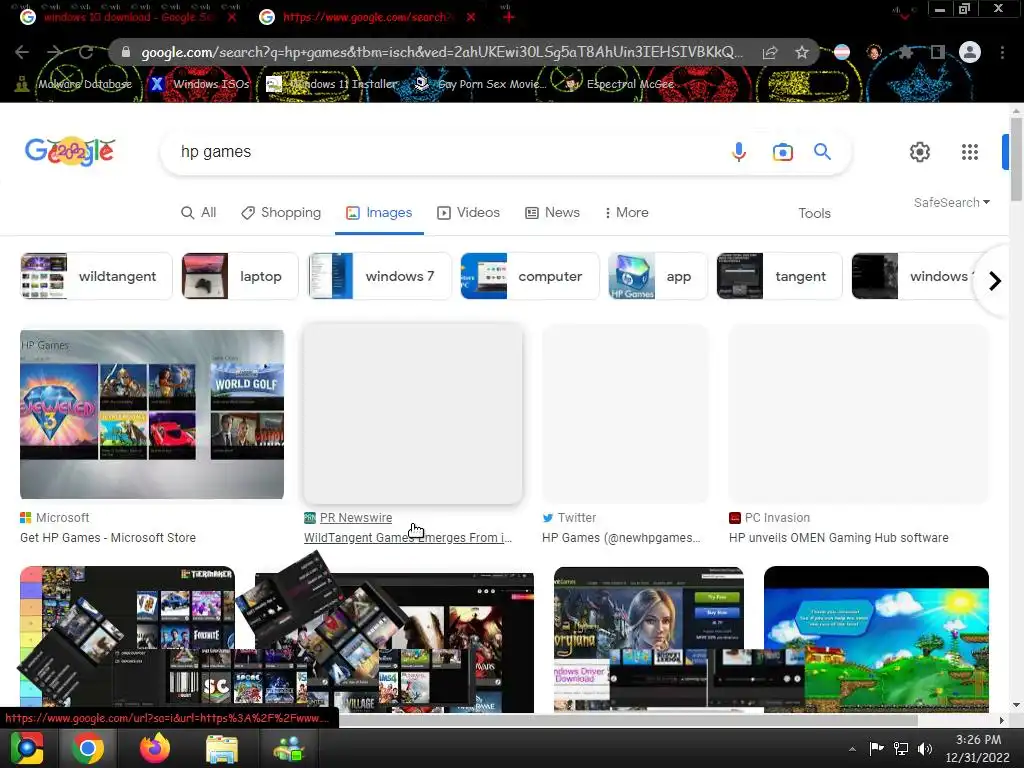Open platformer game thumbnail with clouds

tap(876, 639)
